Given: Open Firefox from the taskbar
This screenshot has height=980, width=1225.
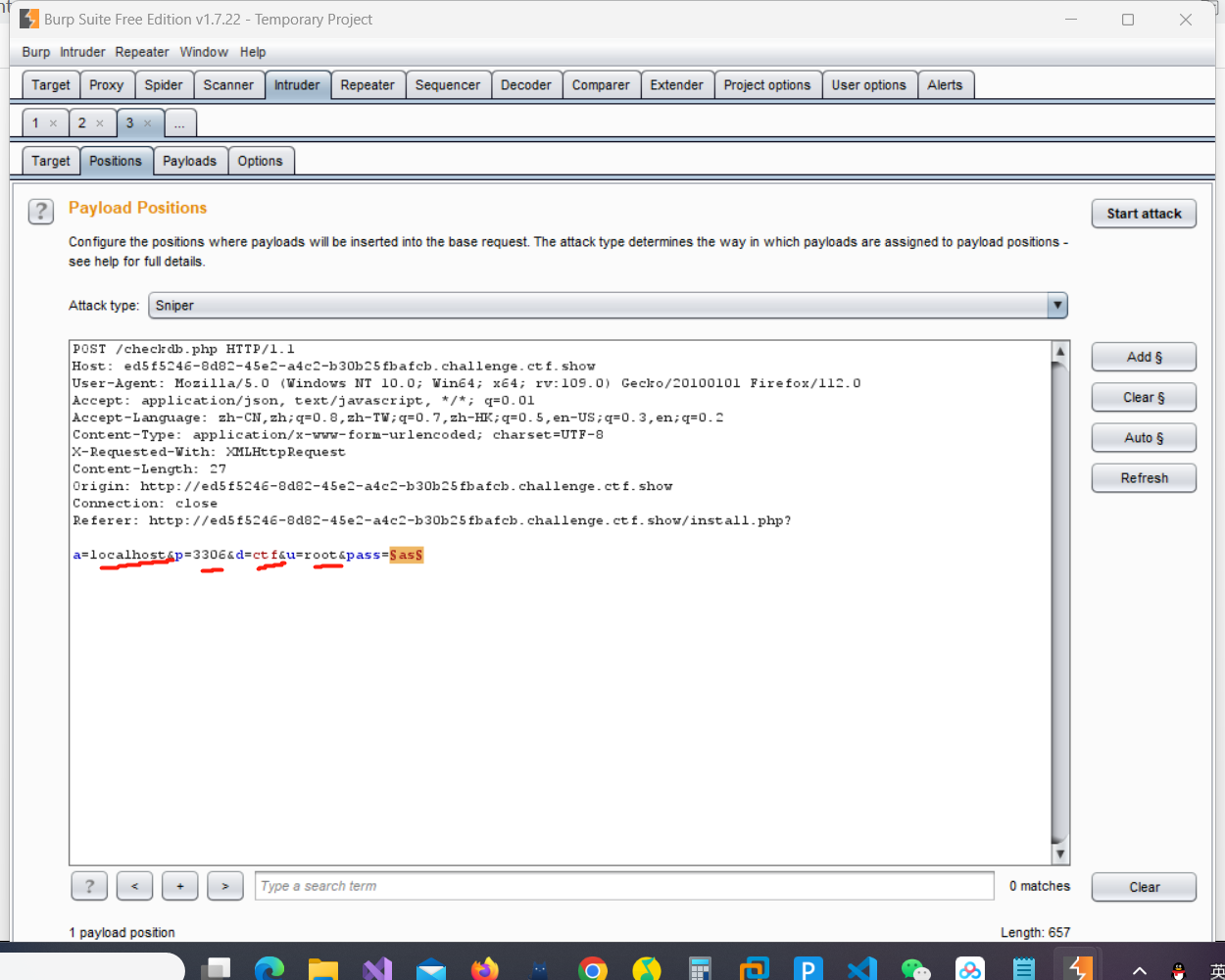Looking at the screenshot, I should click(484, 968).
